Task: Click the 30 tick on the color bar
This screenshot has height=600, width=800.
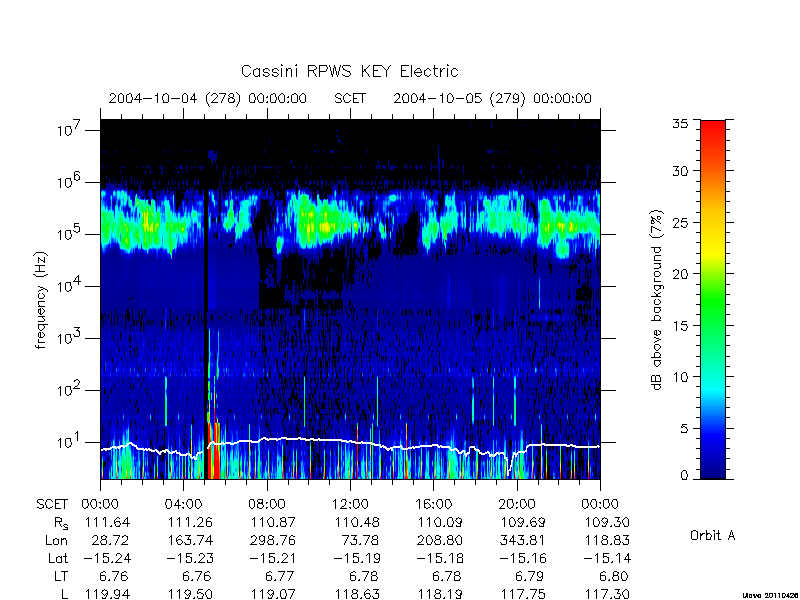Action: [680, 171]
